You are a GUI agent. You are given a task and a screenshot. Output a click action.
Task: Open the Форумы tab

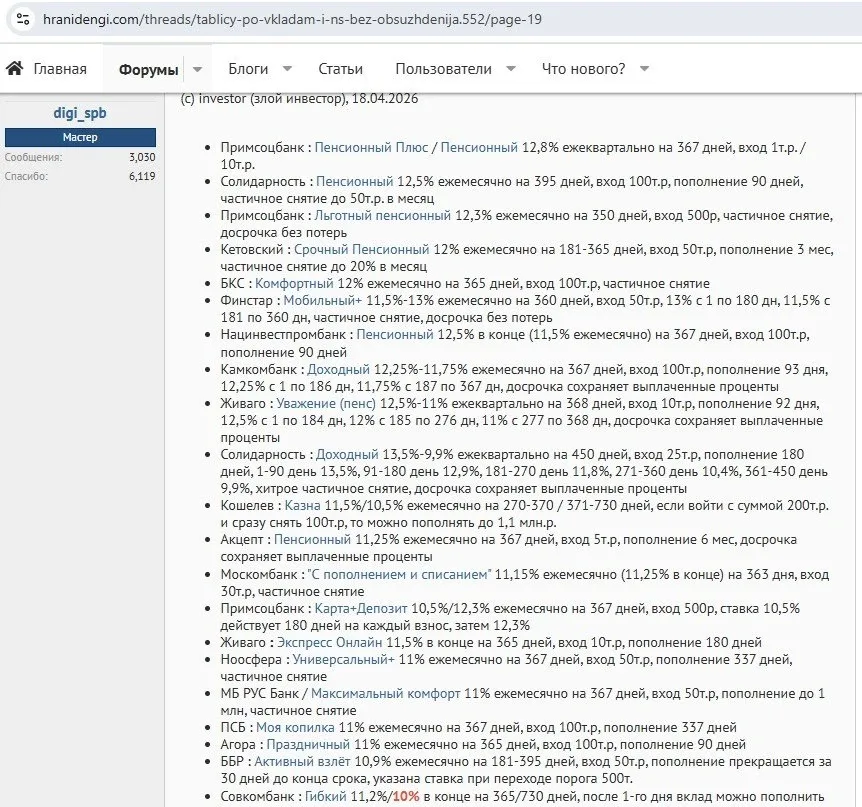(x=148, y=69)
